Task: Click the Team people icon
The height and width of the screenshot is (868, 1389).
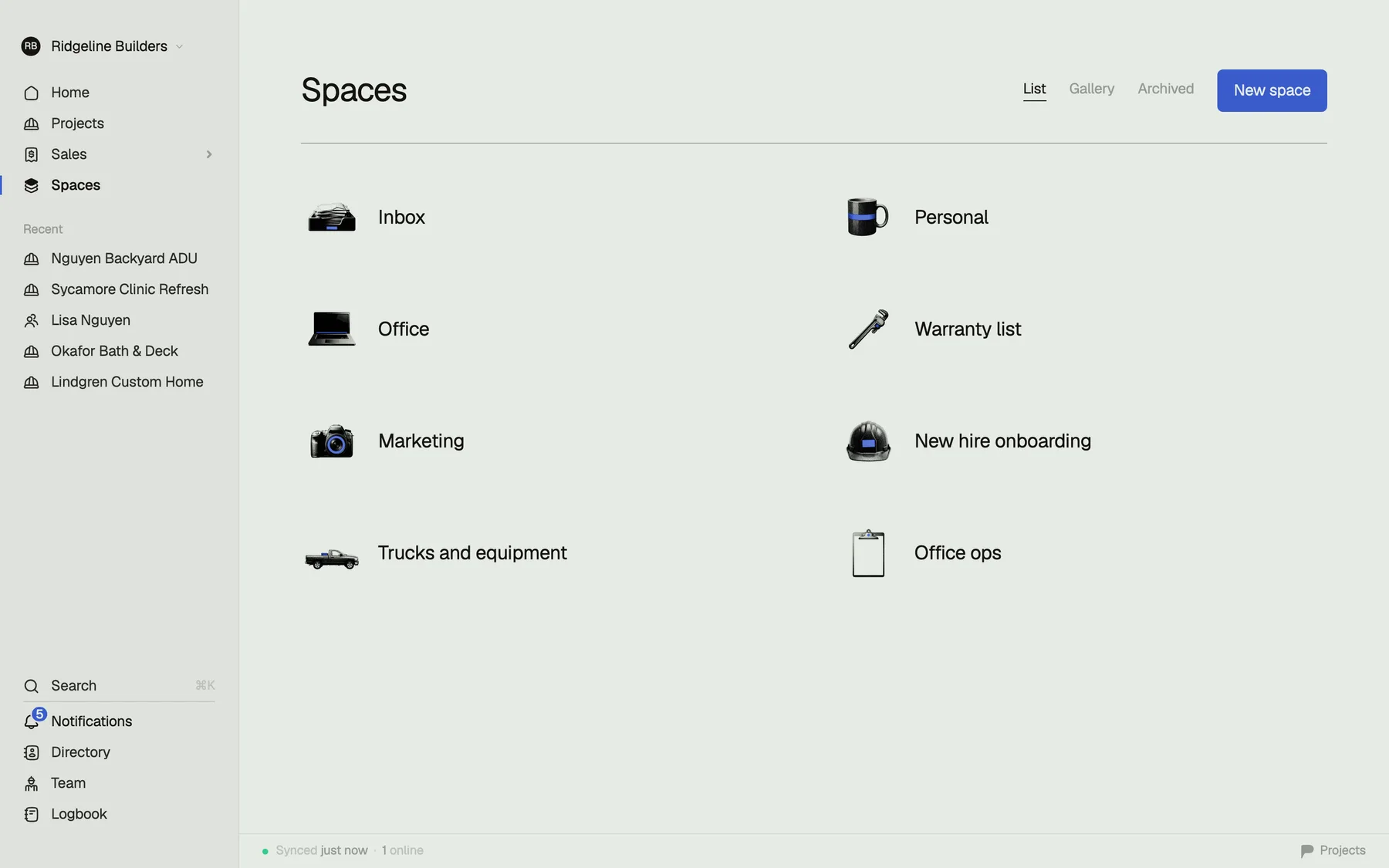Action: 31,784
